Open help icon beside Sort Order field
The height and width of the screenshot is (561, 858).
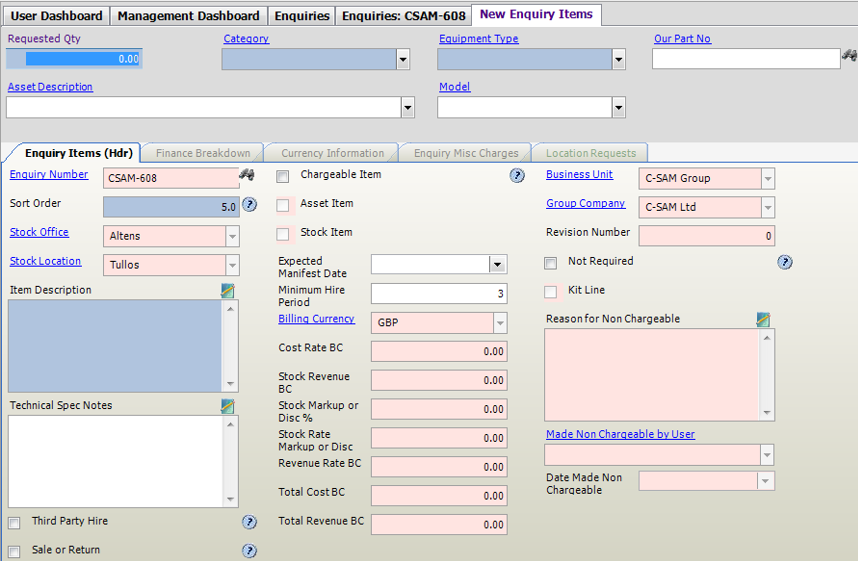(x=250, y=205)
